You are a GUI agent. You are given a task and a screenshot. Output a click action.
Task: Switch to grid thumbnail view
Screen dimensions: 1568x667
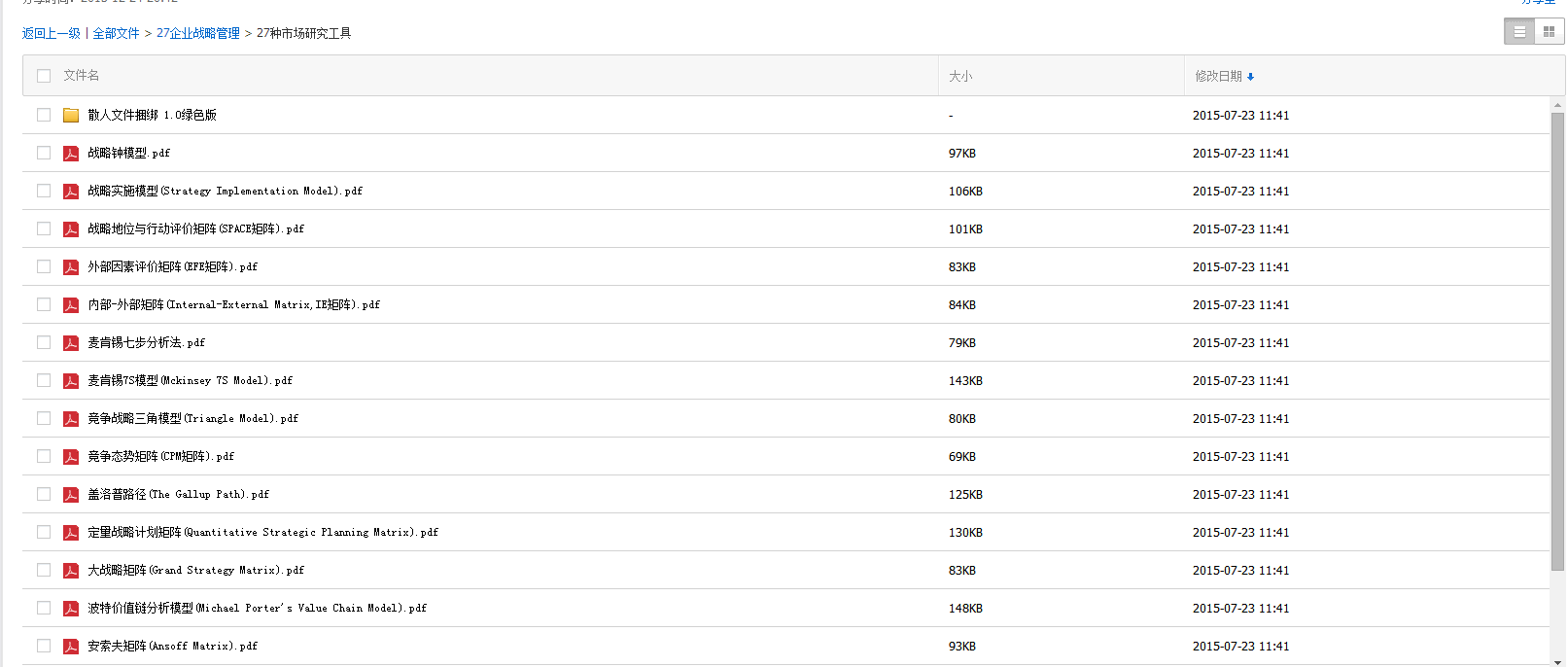pyautogui.click(x=1549, y=32)
